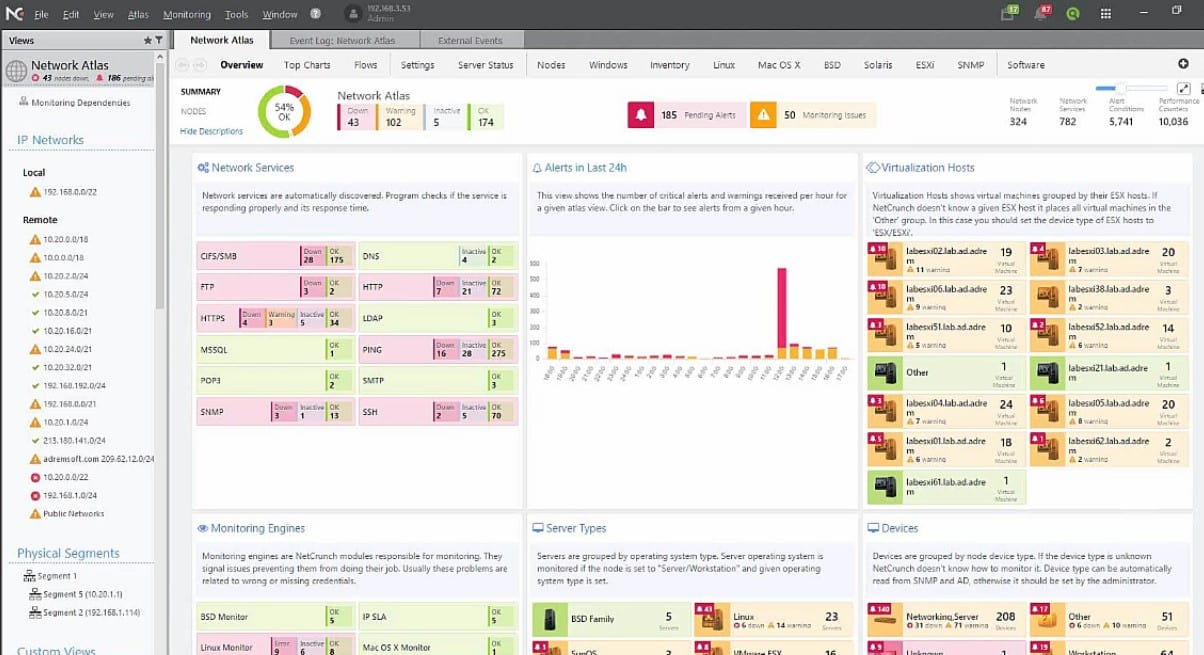1204x655 pixels.
Task: Open the Server Types panel title
Action: tap(576, 528)
